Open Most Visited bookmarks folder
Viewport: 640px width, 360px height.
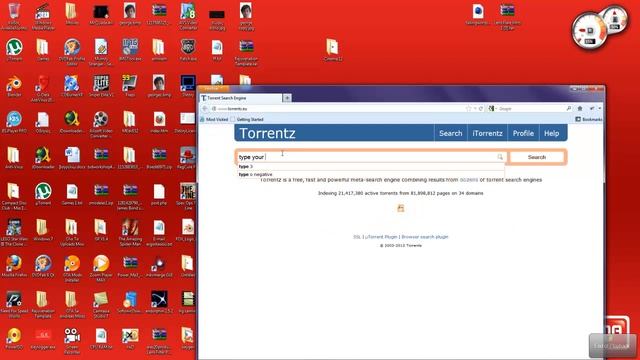point(214,119)
